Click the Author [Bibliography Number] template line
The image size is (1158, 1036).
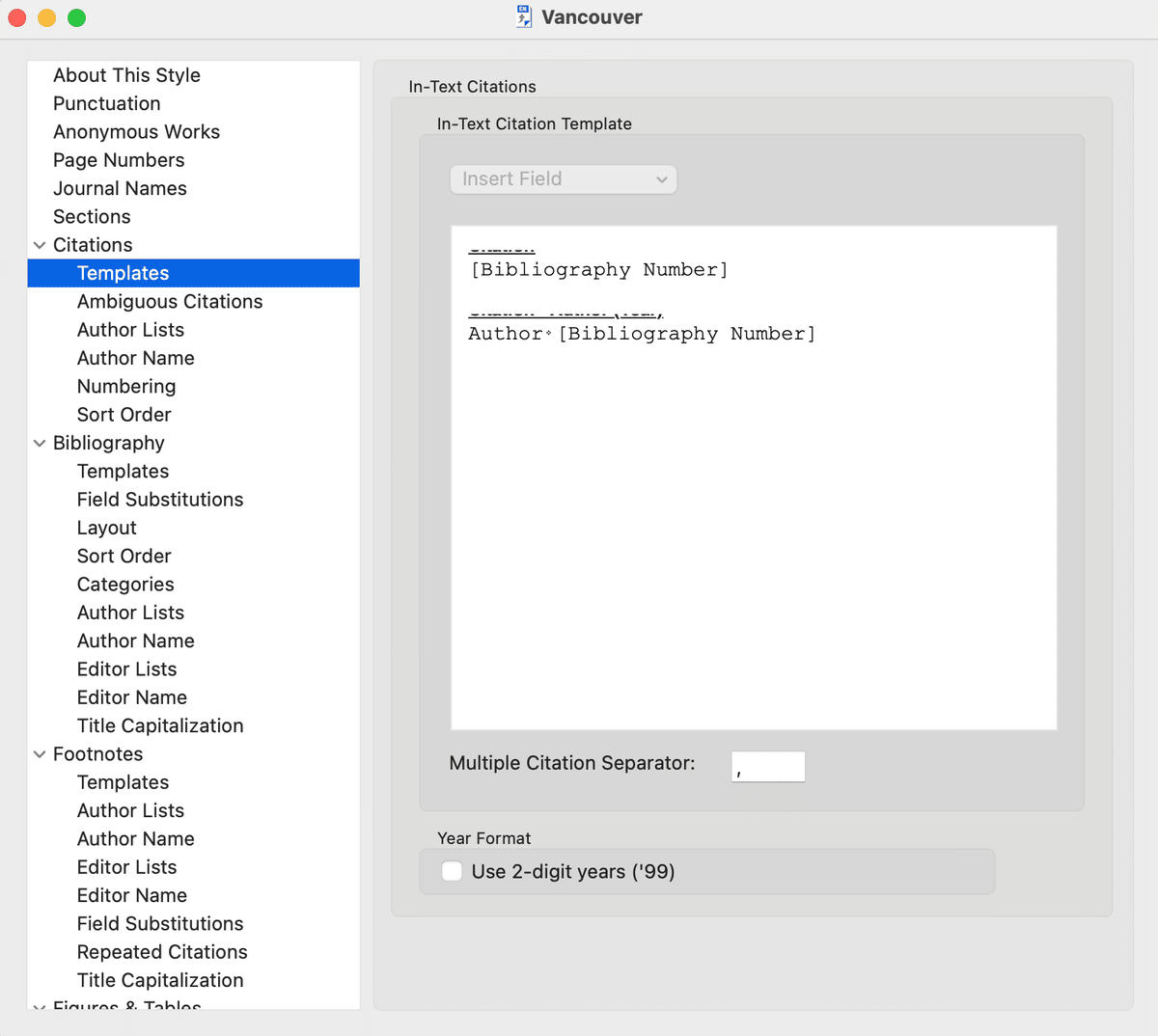(x=642, y=334)
